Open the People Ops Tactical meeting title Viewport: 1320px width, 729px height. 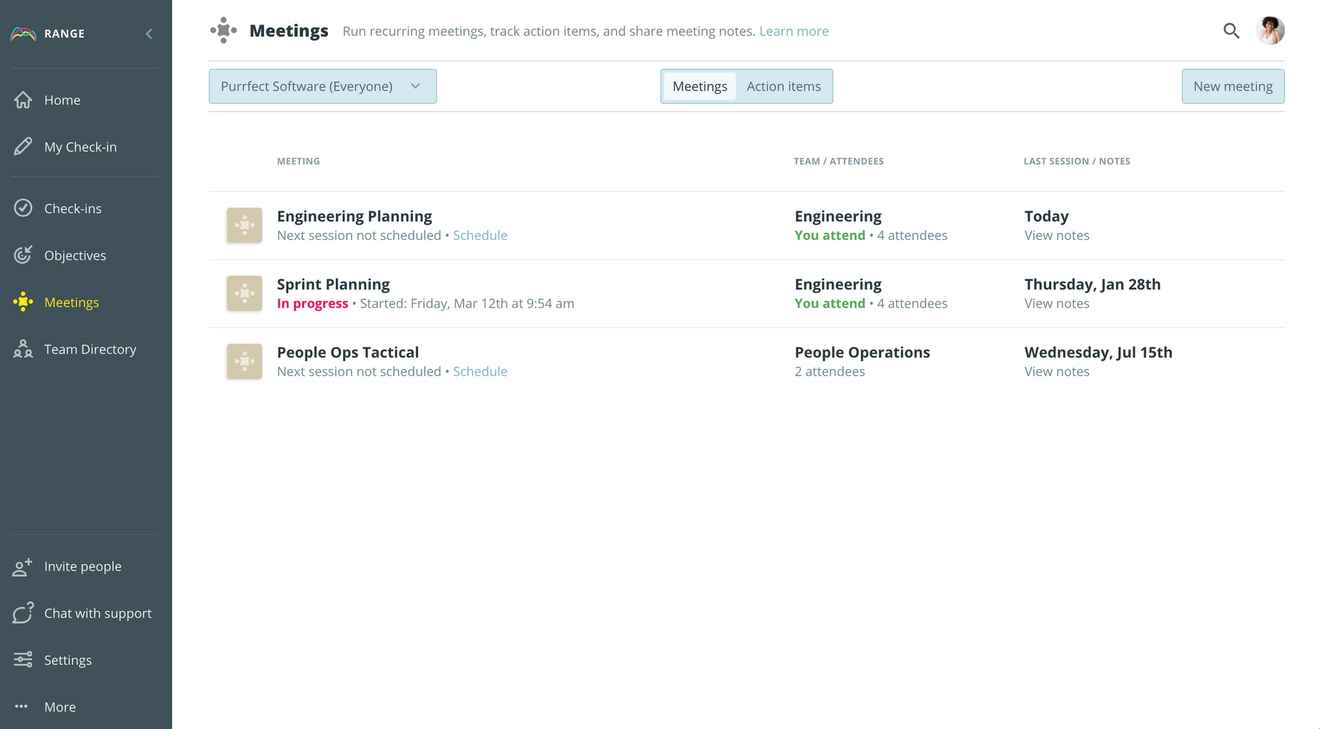[x=348, y=352]
